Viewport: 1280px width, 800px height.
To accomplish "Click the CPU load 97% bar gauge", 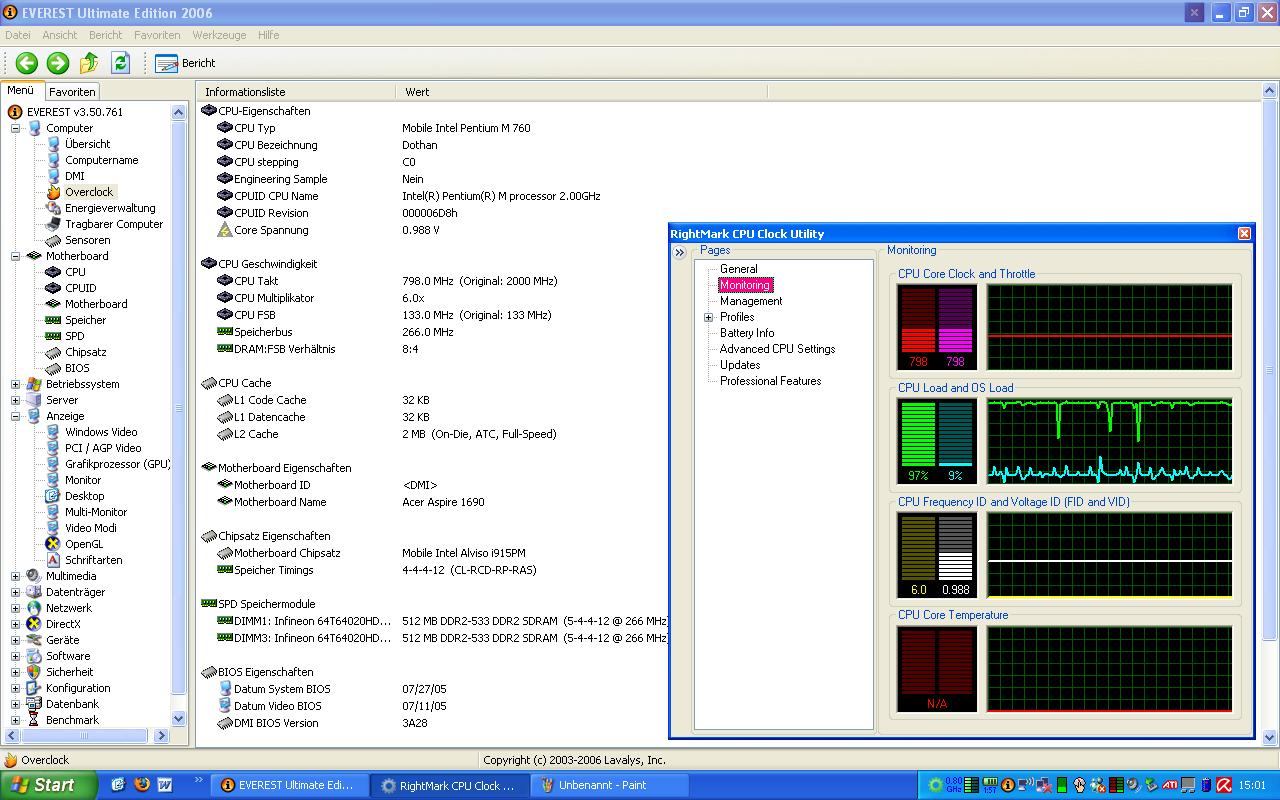I will pos(917,441).
